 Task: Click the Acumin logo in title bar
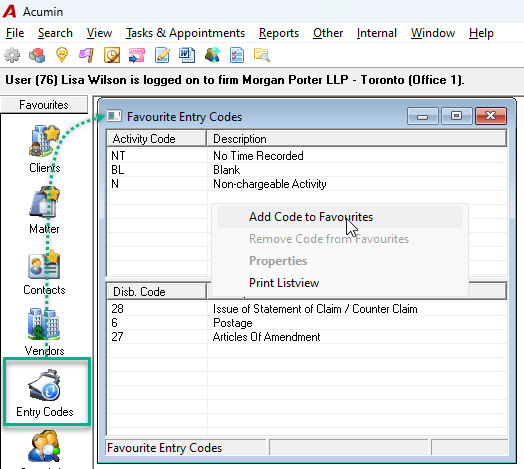(9, 11)
